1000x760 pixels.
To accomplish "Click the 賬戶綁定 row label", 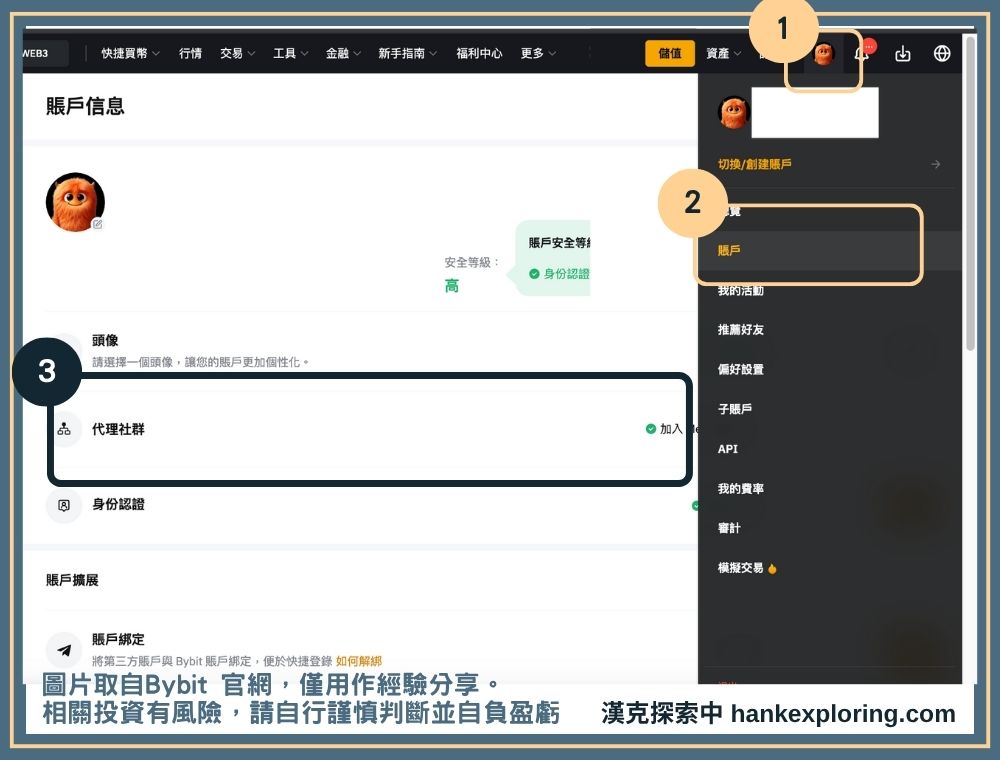I will 118,639.
